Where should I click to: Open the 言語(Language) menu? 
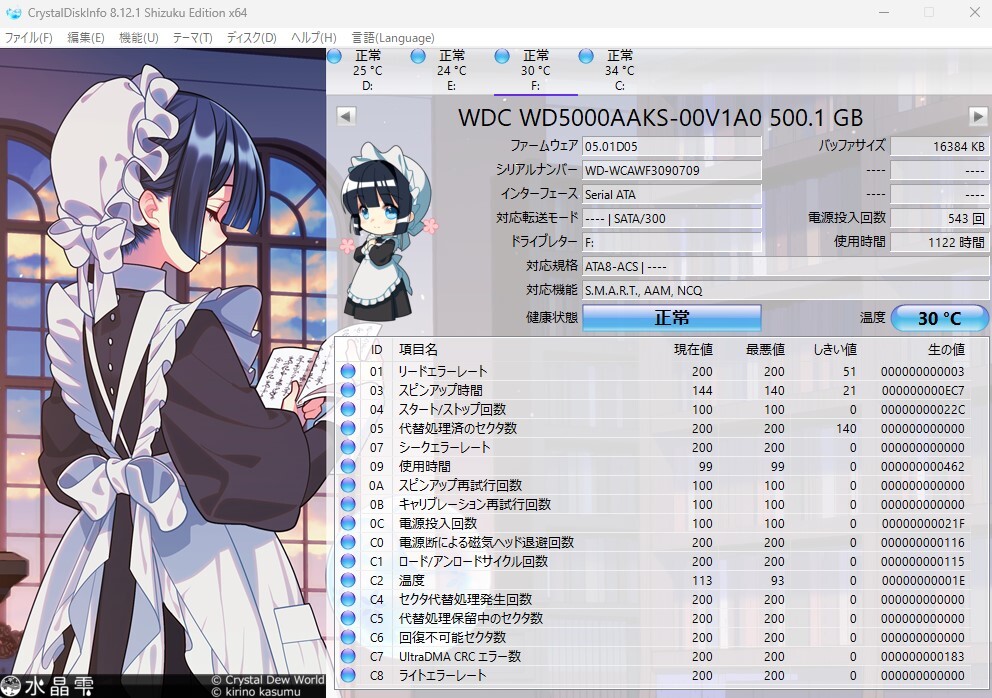point(393,38)
